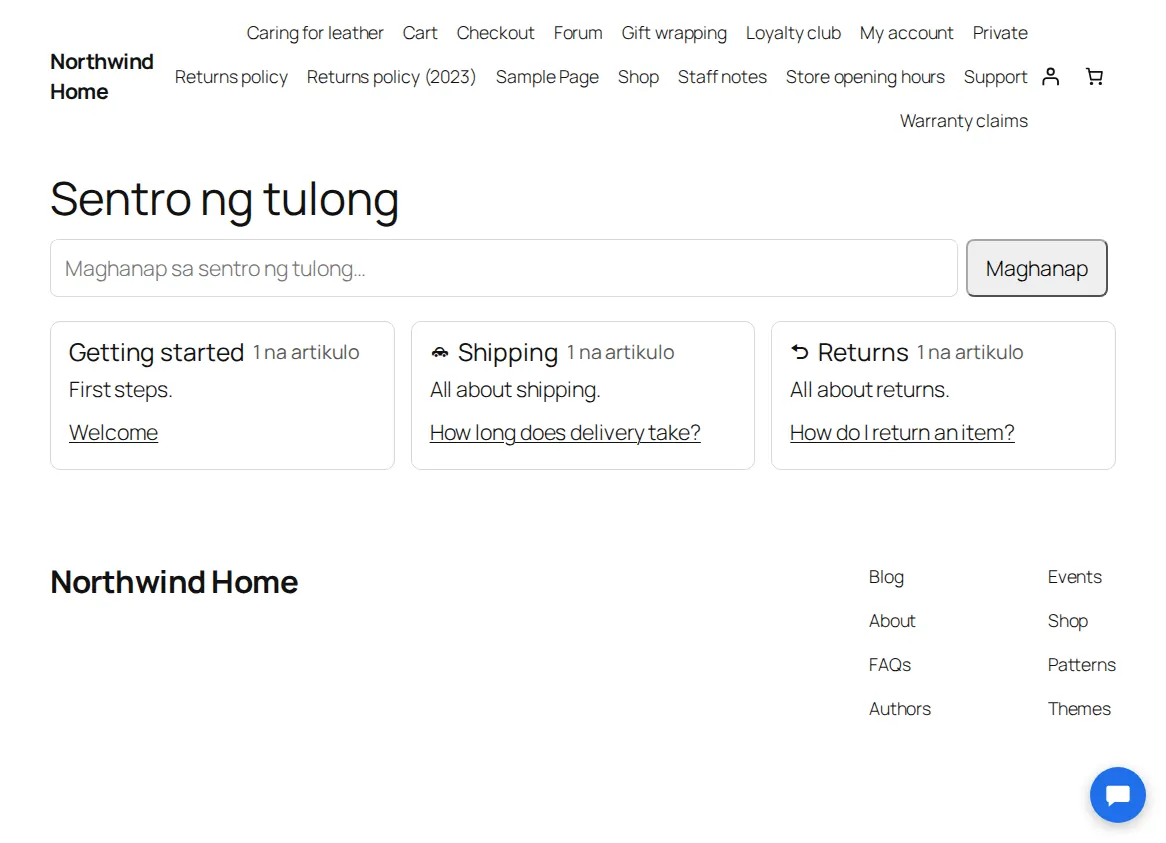The image size is (1166, 843).
Task: Open the shopping cart icon
Action: pos(1094,77)
